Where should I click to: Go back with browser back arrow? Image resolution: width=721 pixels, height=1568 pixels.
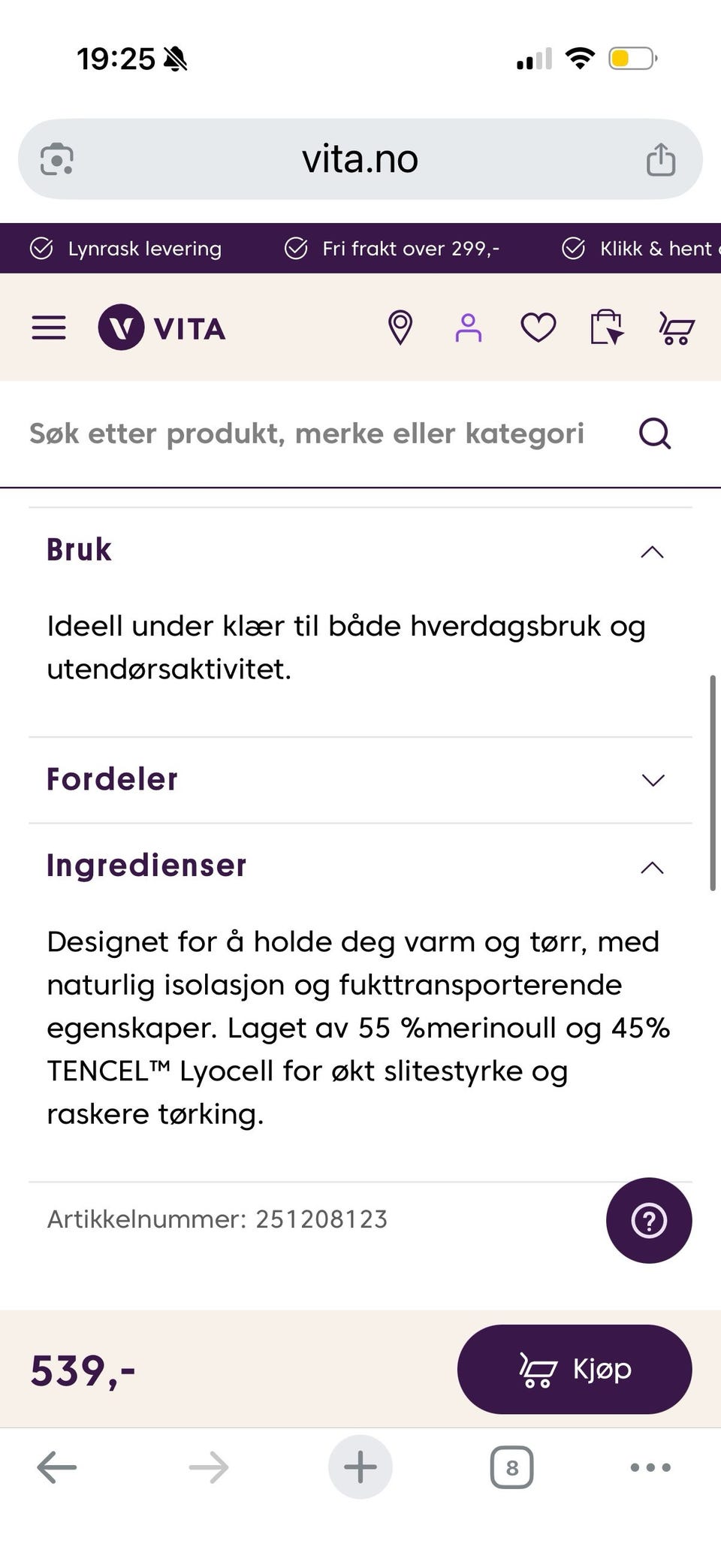(x=57, y=1467)
